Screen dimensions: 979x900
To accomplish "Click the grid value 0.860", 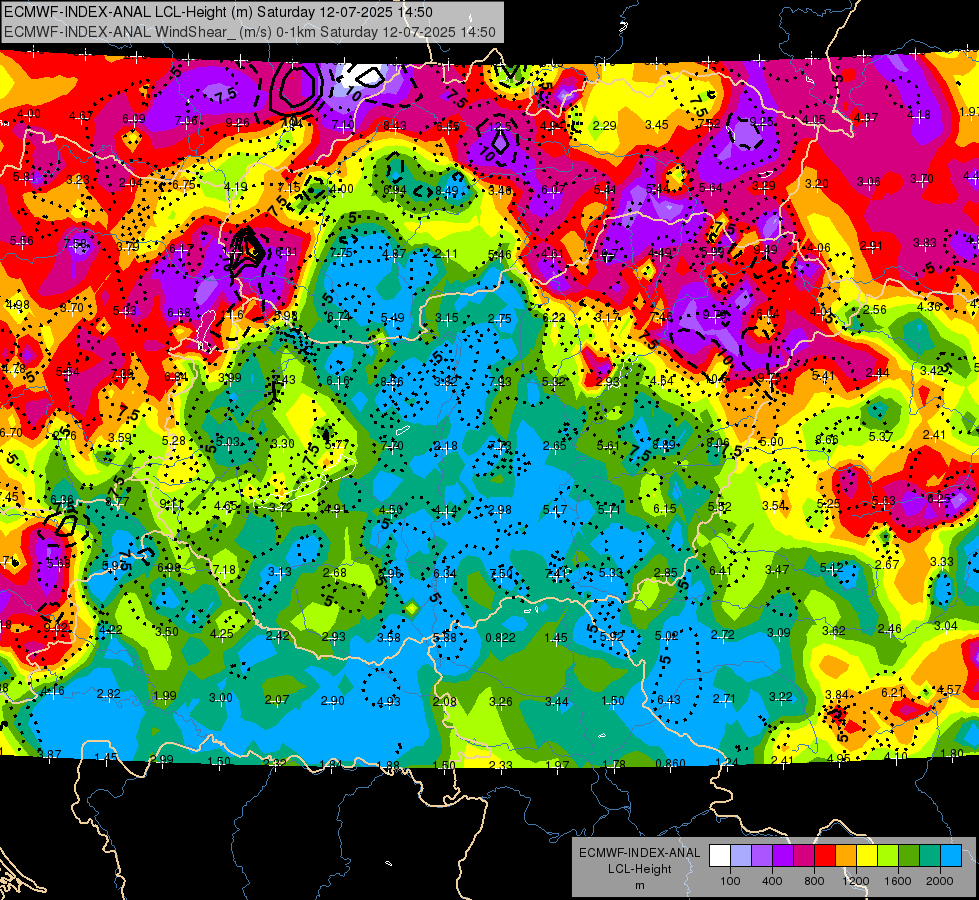I will [x=671, y=763].
